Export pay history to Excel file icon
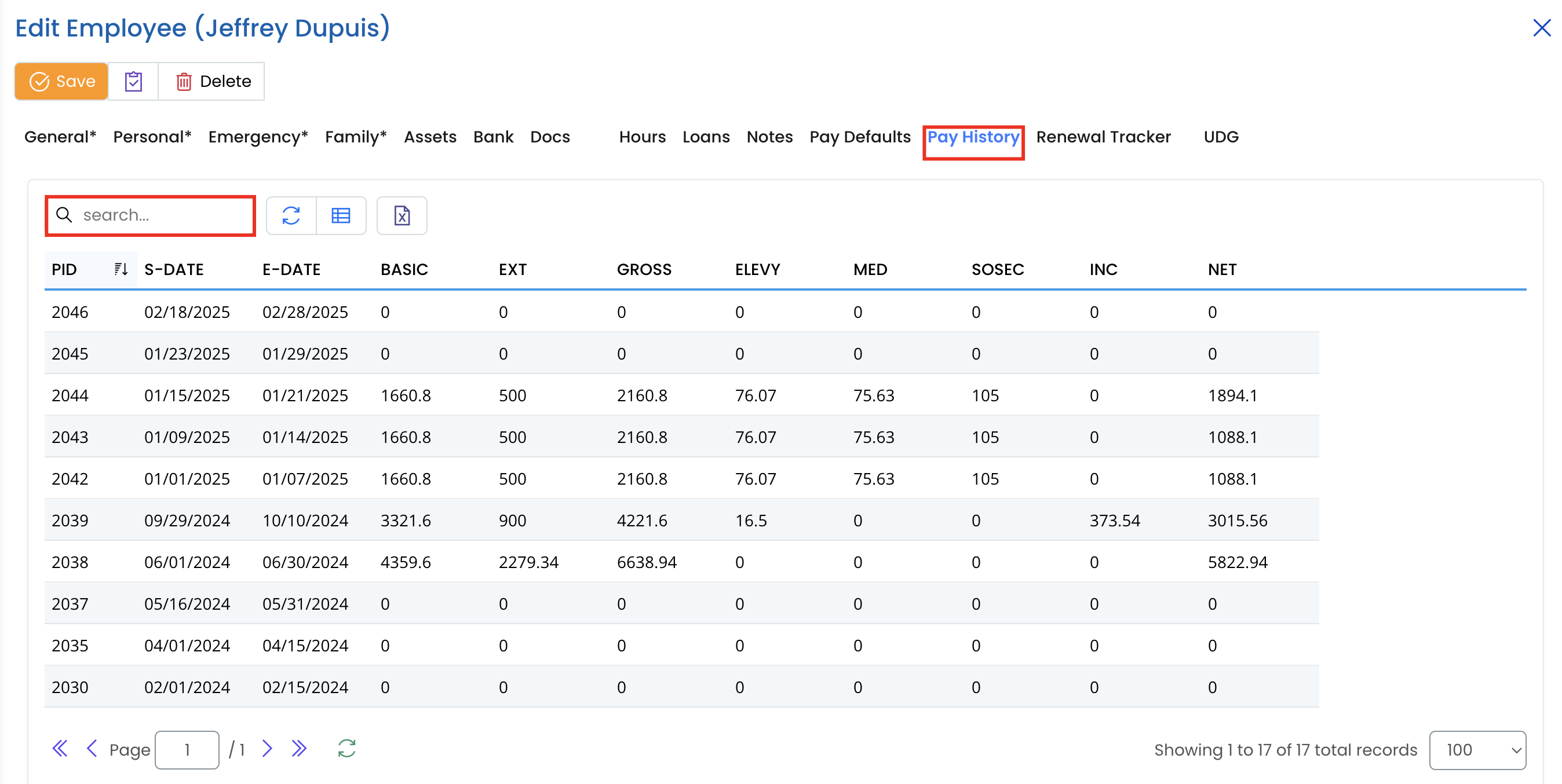The image size is (1562, 784). click(x=402, y=216)
